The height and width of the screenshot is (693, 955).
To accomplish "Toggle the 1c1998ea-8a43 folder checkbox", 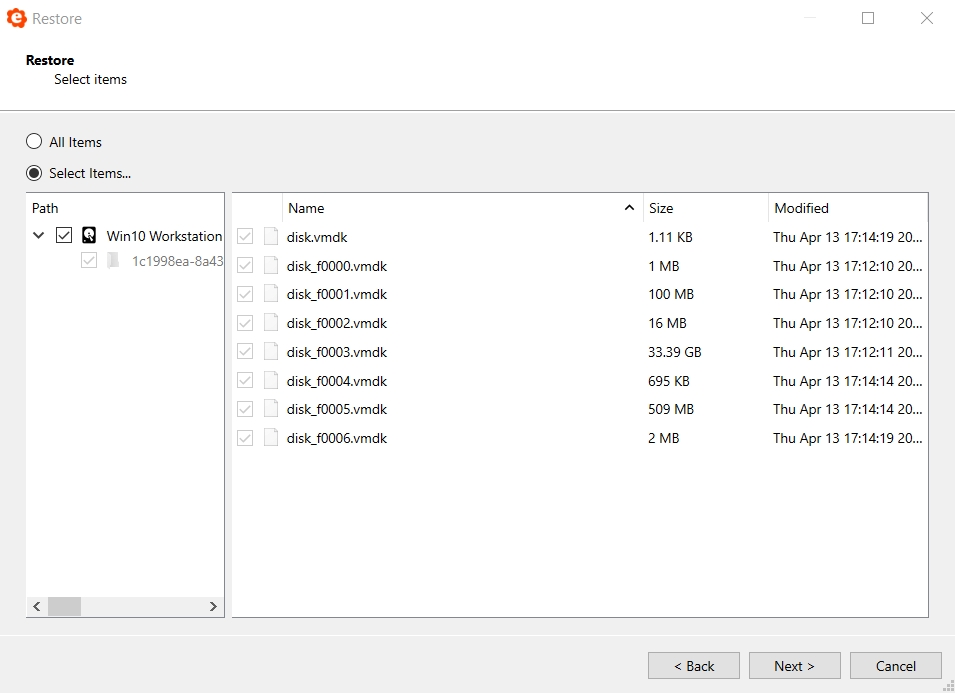I will [89, 261].
